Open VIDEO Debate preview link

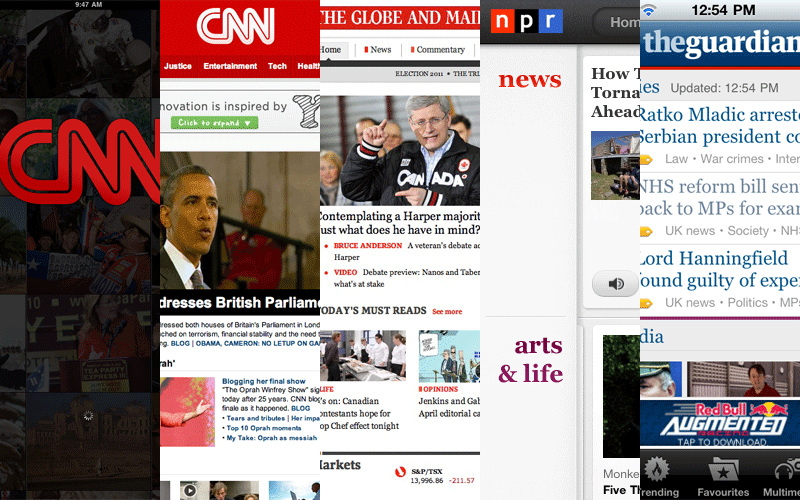(345, 272)
